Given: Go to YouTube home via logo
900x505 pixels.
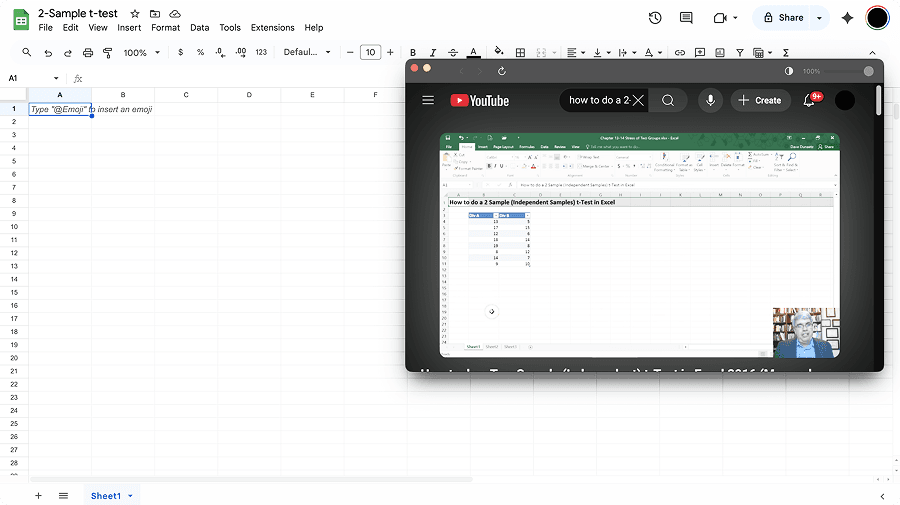Looking at the screenshot, I should coord(480,100).
